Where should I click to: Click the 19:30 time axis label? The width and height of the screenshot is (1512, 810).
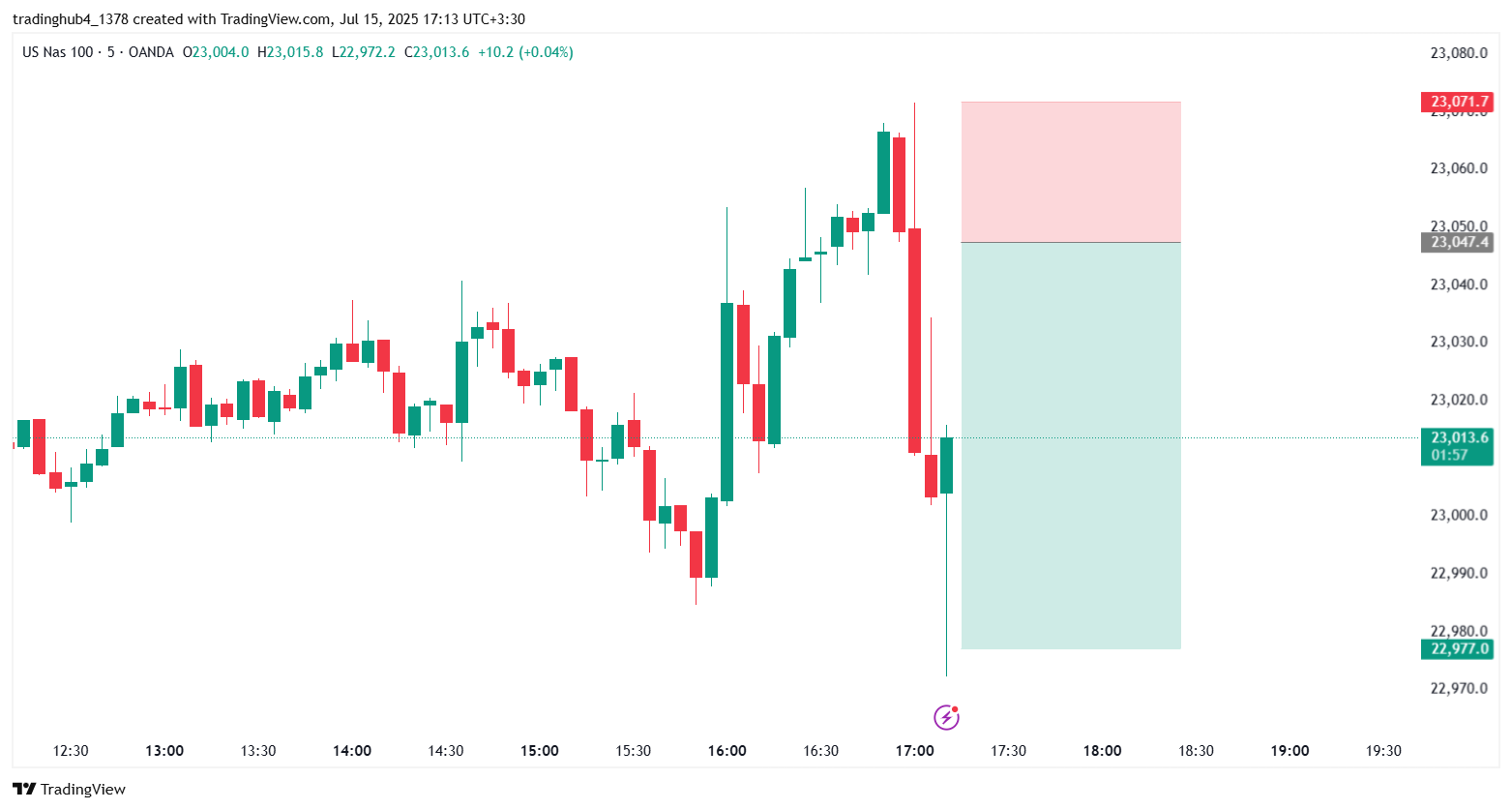(x=1382, y=751)
